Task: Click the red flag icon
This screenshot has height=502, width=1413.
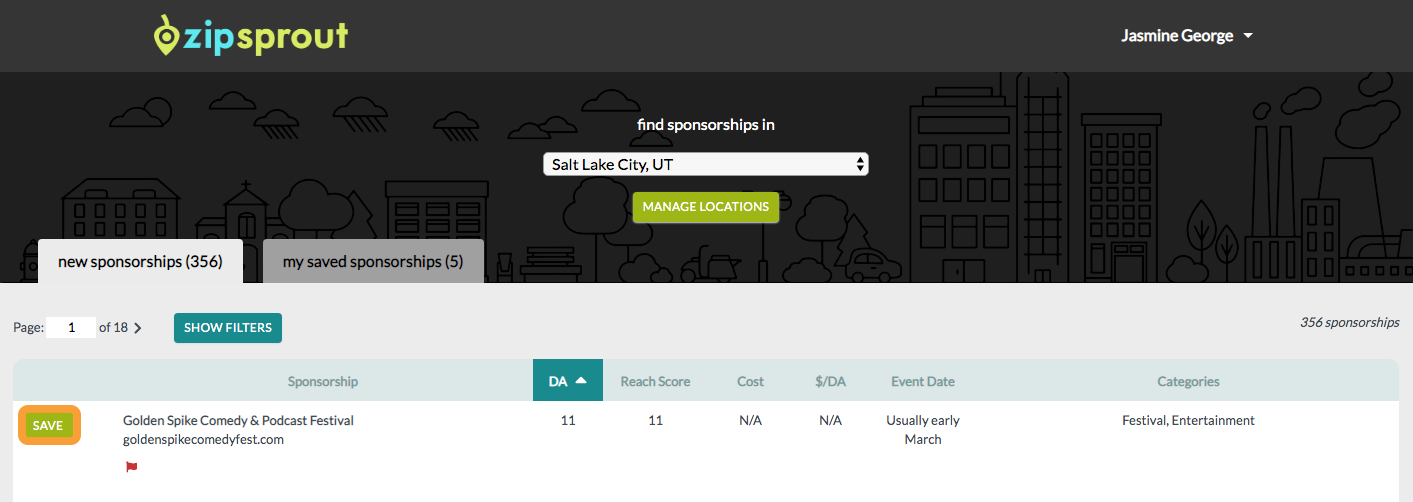Action: click(131, 466)
